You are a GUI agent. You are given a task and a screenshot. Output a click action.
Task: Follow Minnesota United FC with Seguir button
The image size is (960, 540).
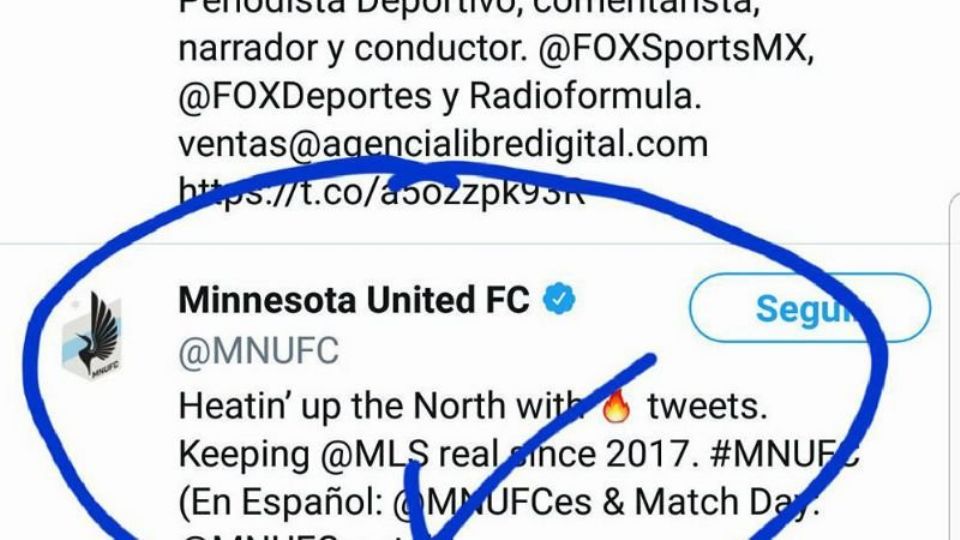pyautogui.click(x=809, y=308)
